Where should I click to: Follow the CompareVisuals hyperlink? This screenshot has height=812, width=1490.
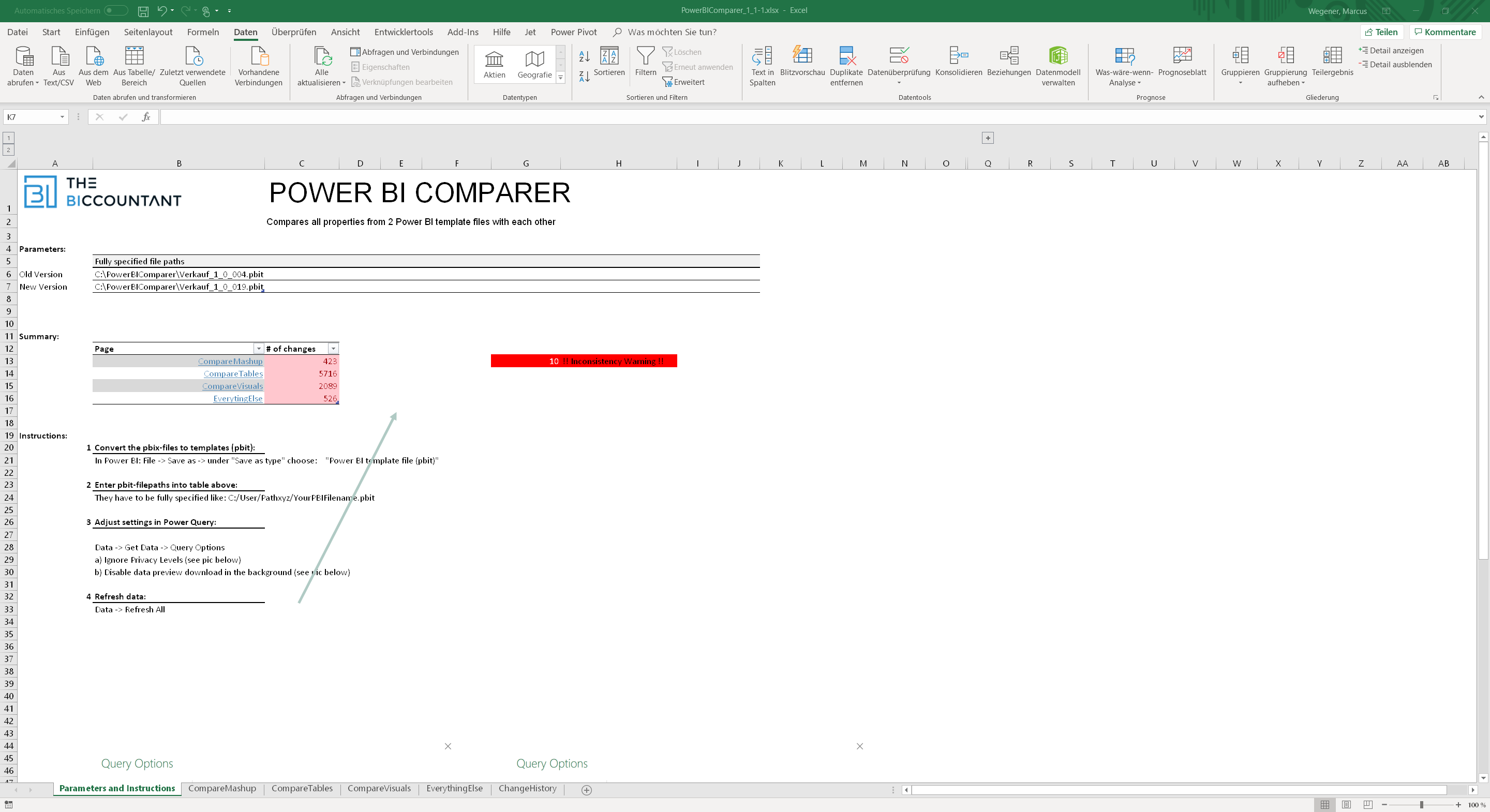pyautogui.click(x=232, y=386)
